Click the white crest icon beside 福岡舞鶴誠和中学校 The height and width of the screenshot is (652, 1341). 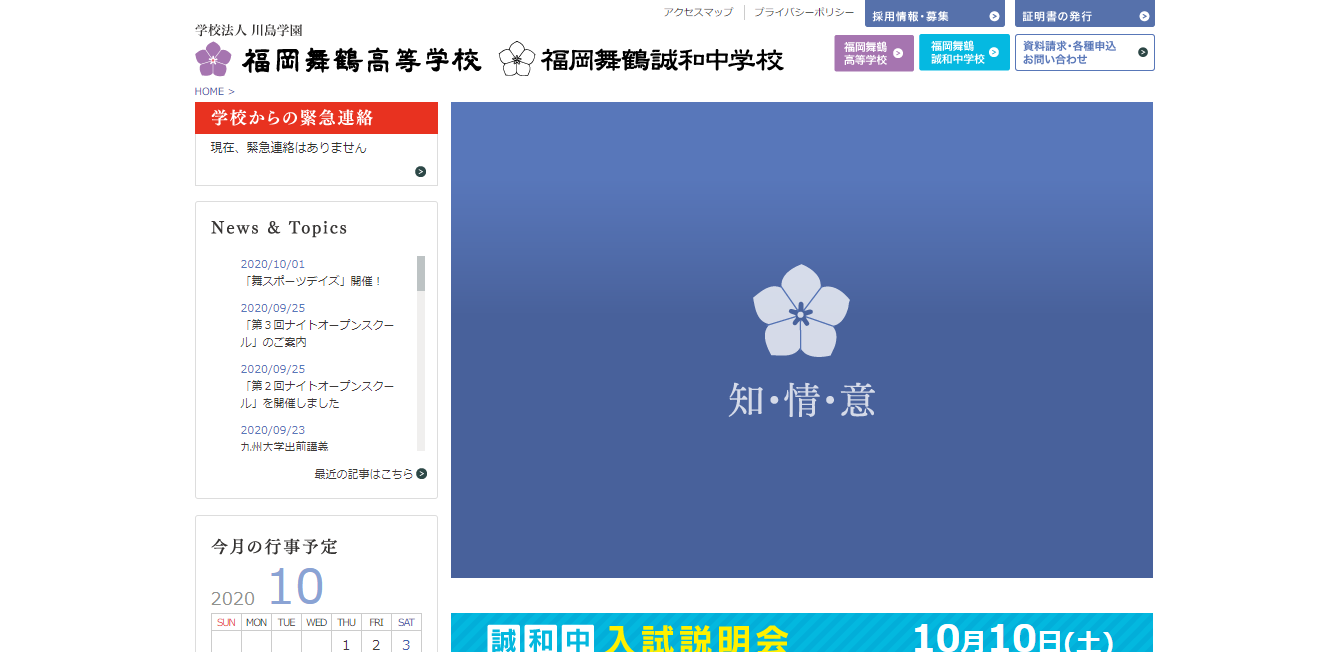pos(518,58)
